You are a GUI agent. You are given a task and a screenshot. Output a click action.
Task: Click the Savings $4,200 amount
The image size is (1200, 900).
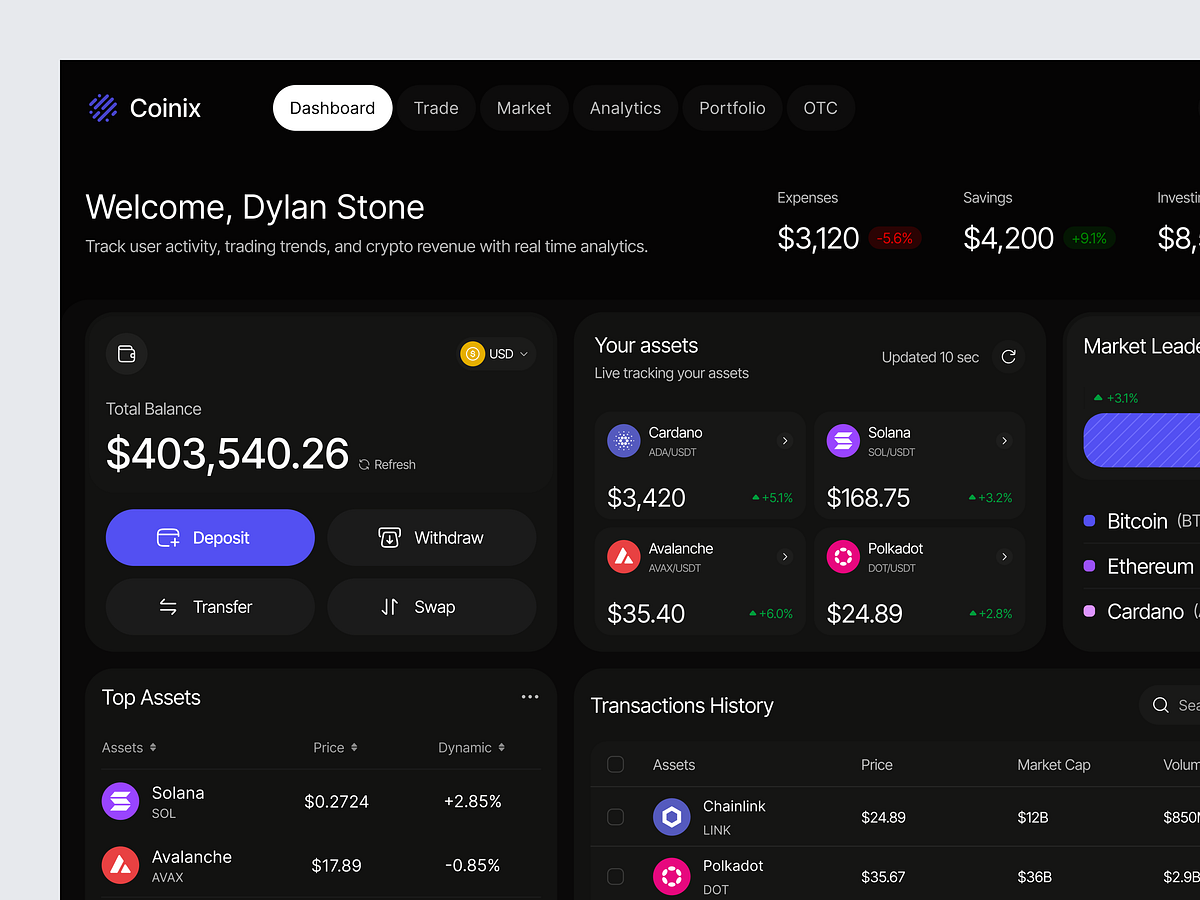[1008, 238]
